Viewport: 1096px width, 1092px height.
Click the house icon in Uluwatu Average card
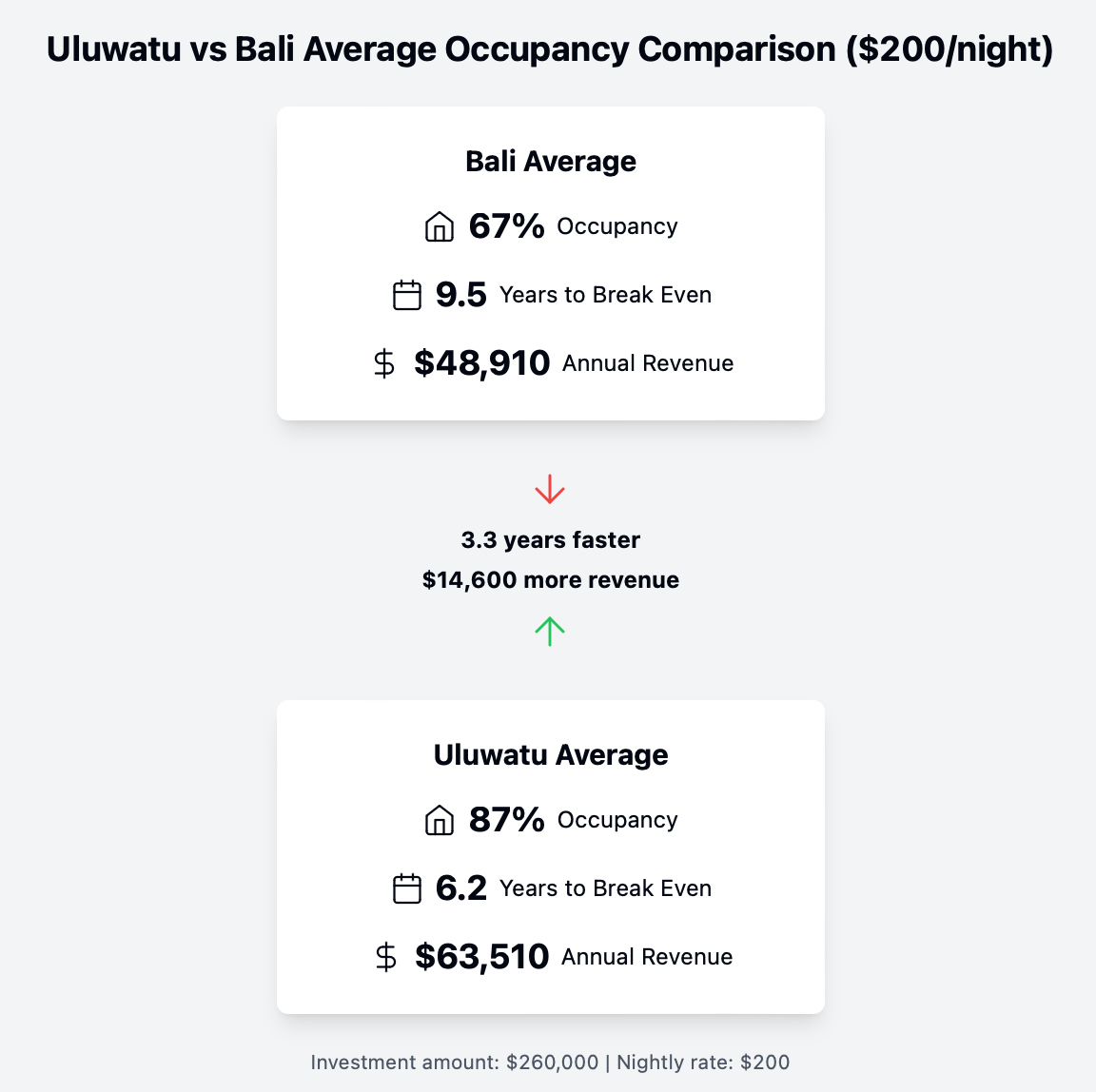click(439, 820)
